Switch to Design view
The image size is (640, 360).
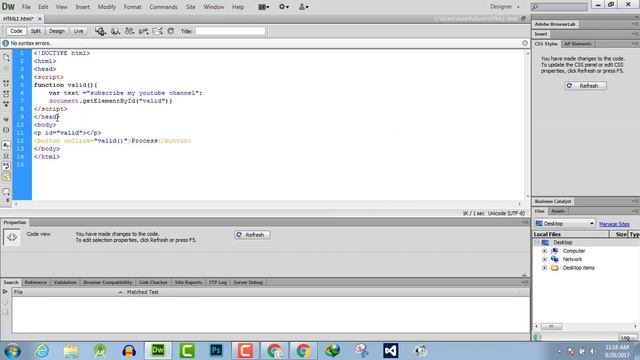point(57,31)
